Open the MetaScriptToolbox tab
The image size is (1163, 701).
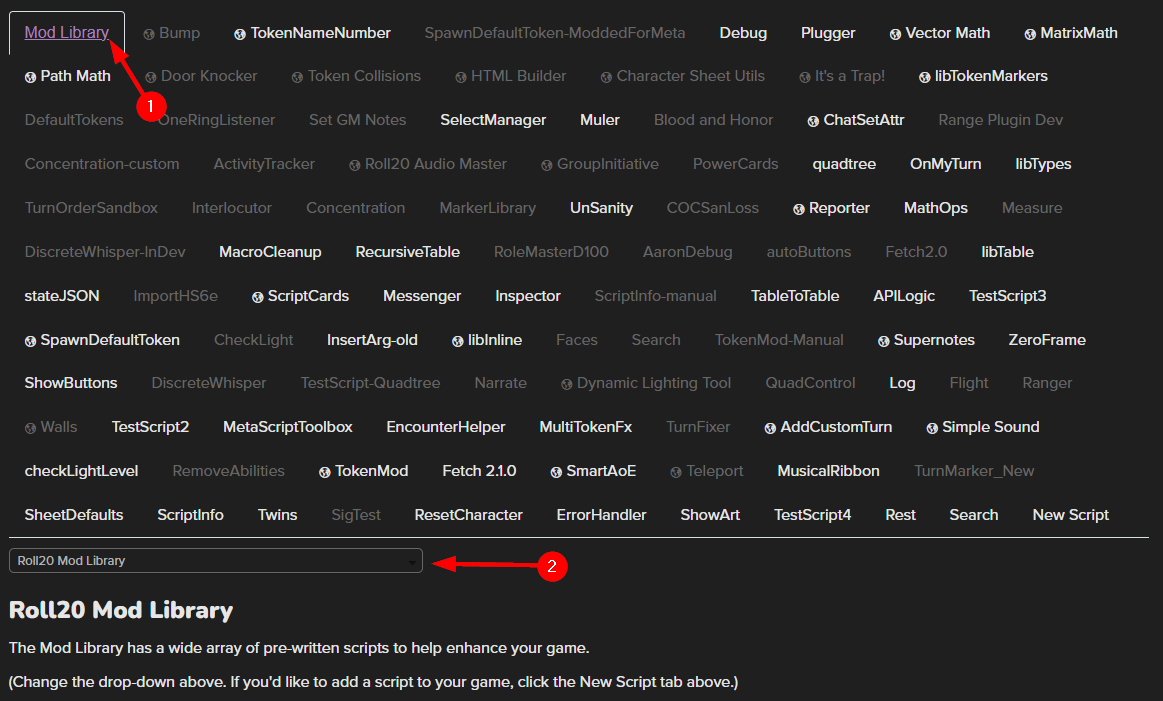pyautogui.click(x=288, y=427)
